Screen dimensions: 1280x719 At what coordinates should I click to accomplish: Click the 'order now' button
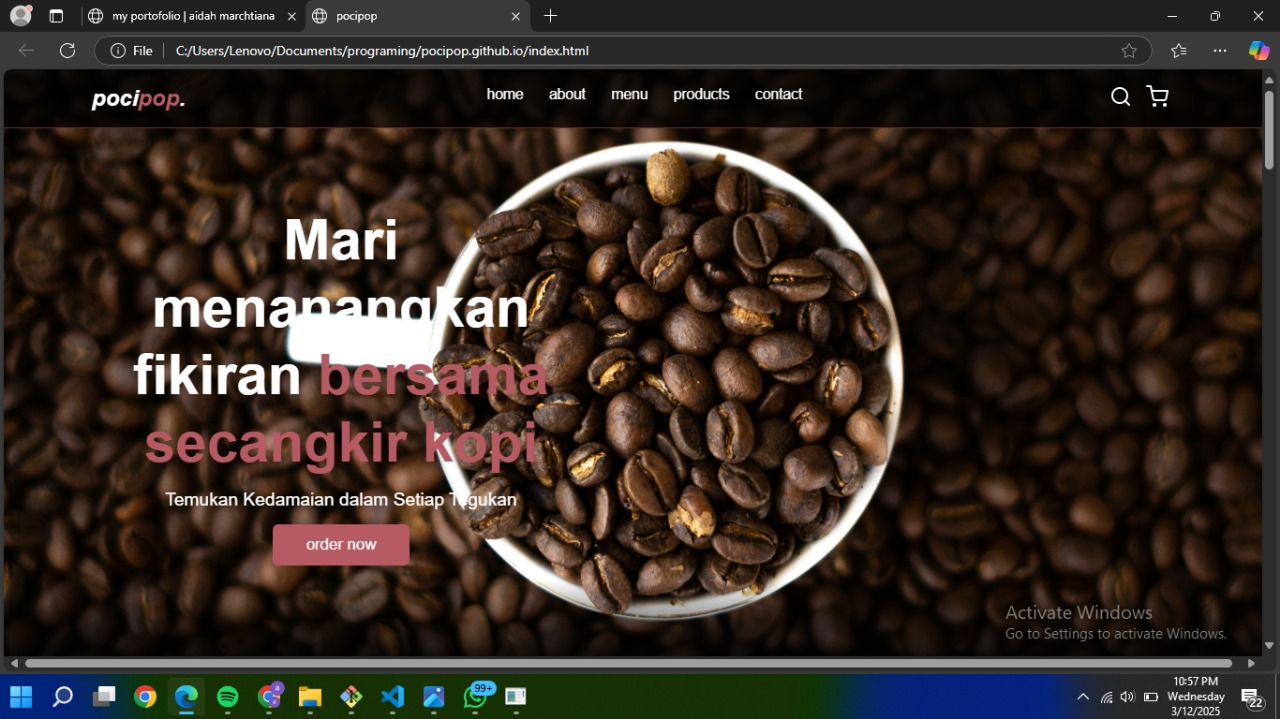341,544
